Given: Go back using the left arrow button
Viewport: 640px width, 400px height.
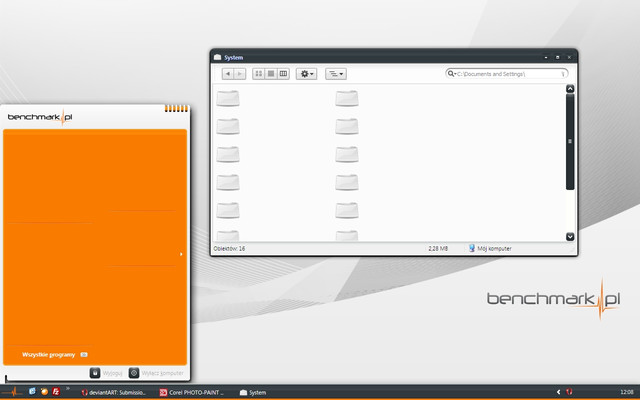Looking at the screenshot, I should pyautogui.click(x=228, y=74).
